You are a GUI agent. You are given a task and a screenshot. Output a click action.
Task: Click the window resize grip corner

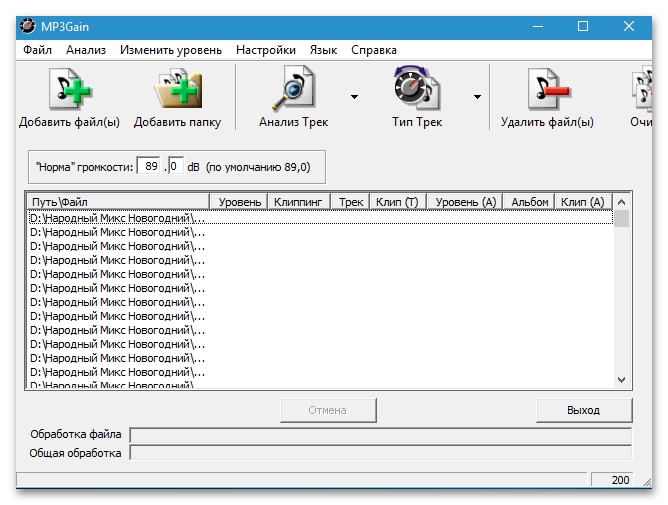click(647, 482)
